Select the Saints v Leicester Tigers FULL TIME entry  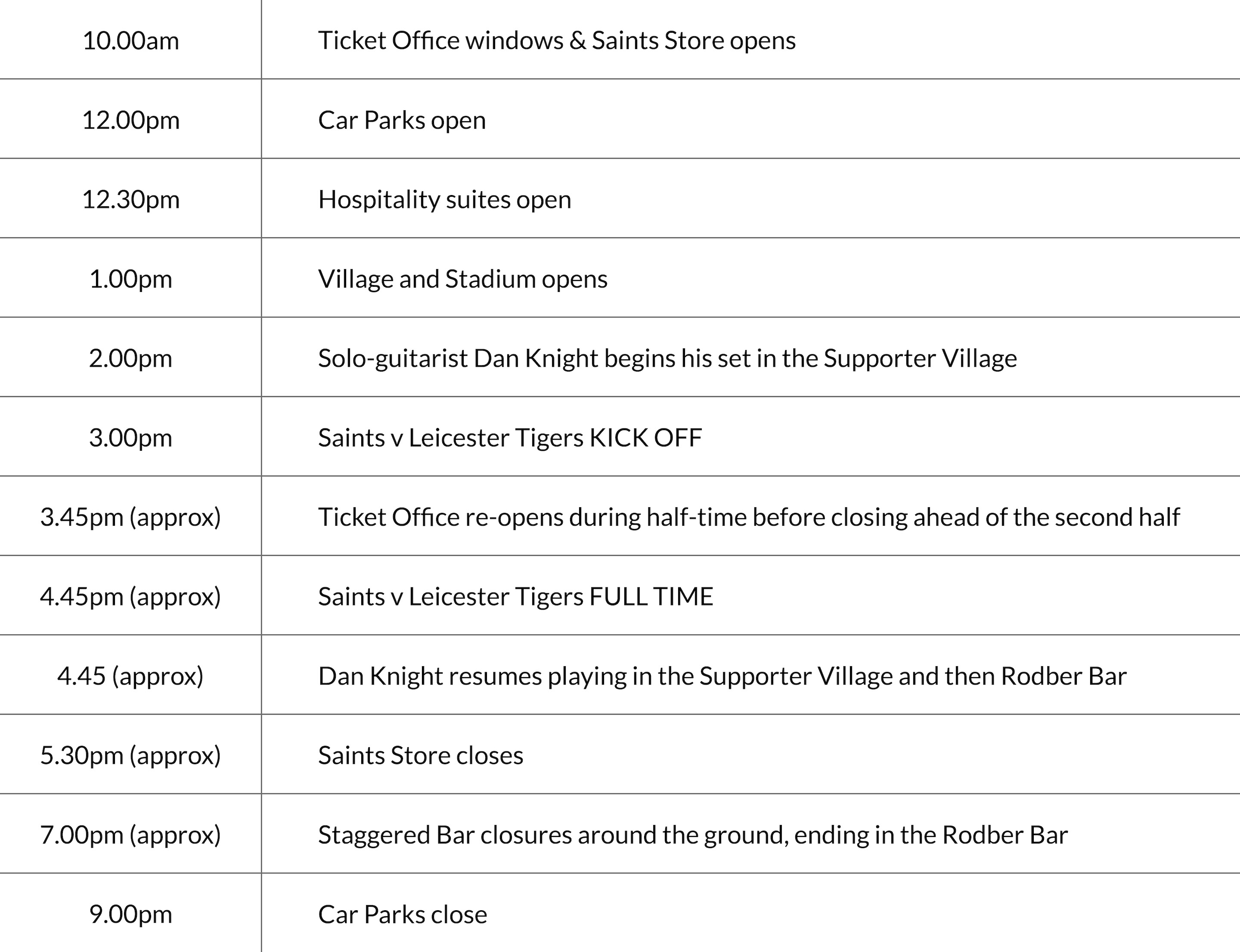515,596
